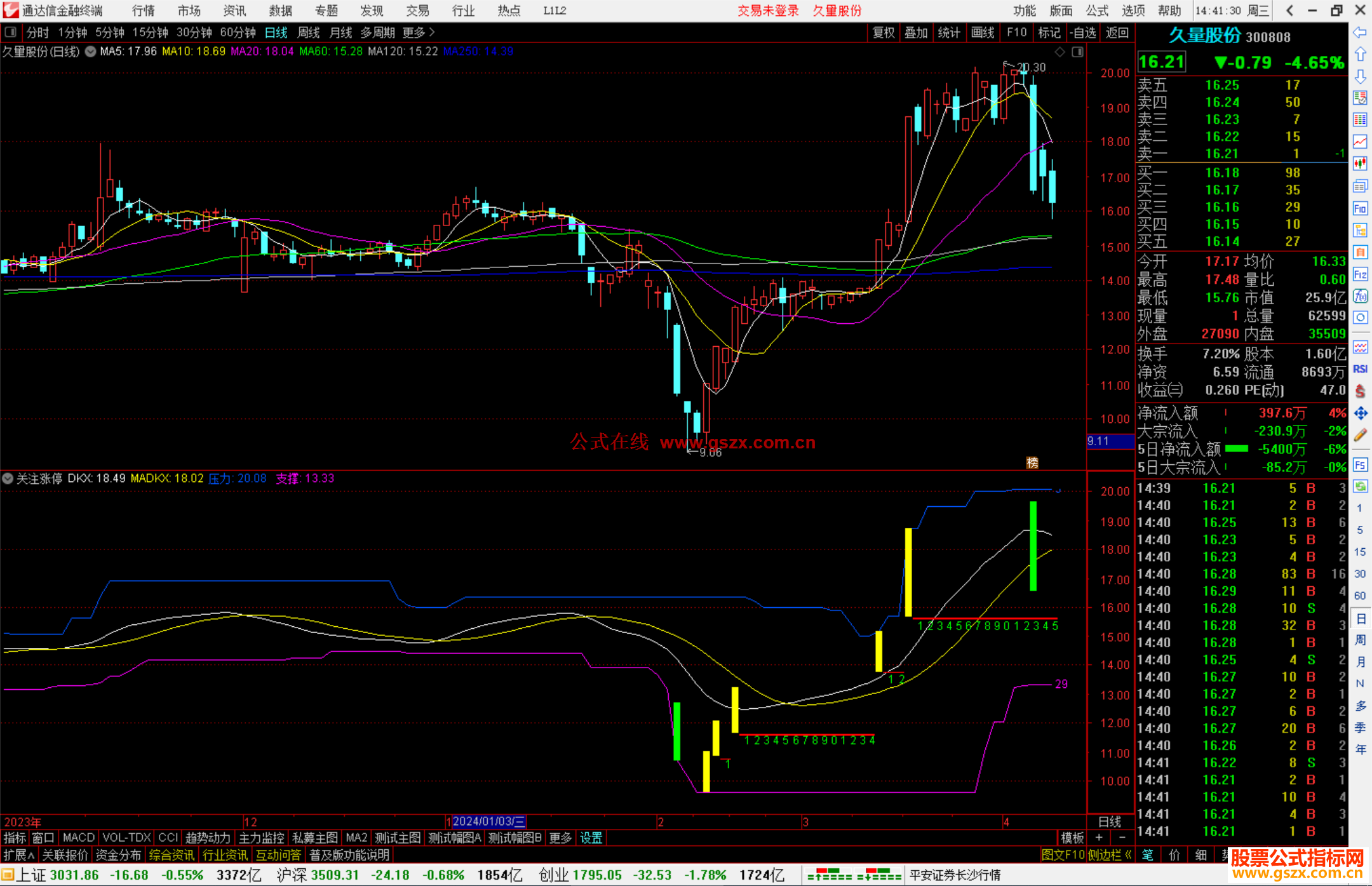Click the 设置 indicator settings link
The height and width of the screenshot is (886, 1372).
point(591,838)
